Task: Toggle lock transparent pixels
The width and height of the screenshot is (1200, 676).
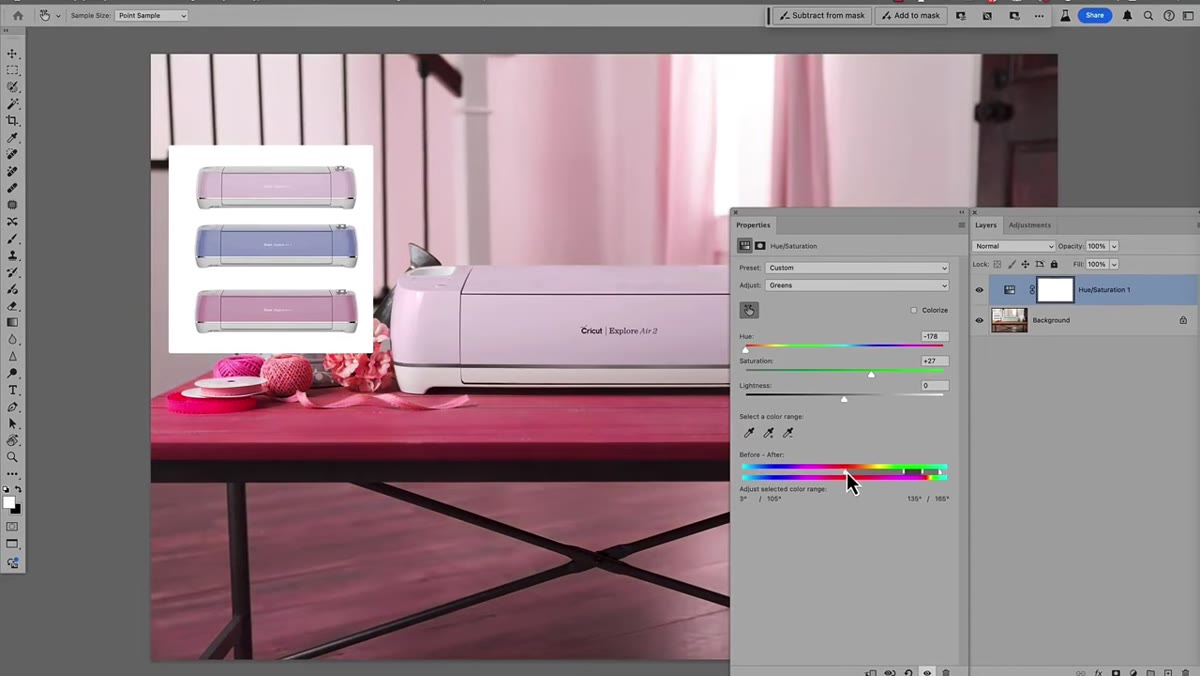Action: [x=997, y=264]
